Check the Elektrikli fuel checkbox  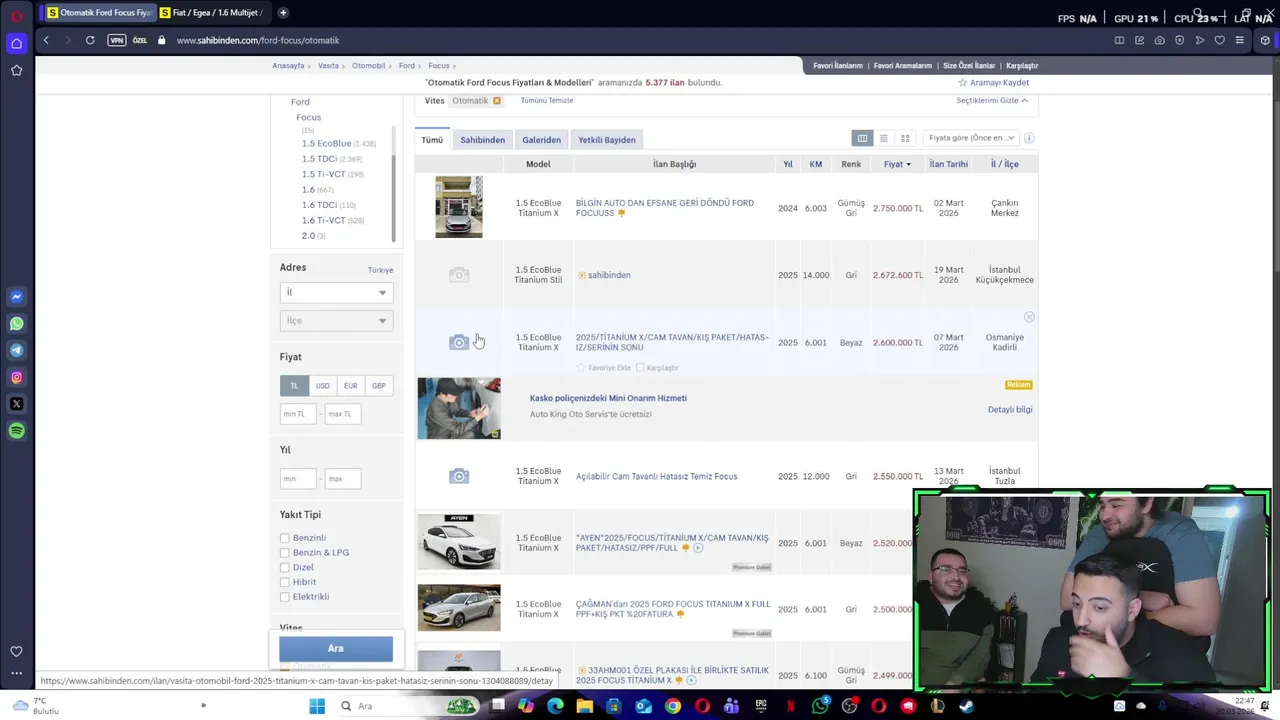(285, 597)
